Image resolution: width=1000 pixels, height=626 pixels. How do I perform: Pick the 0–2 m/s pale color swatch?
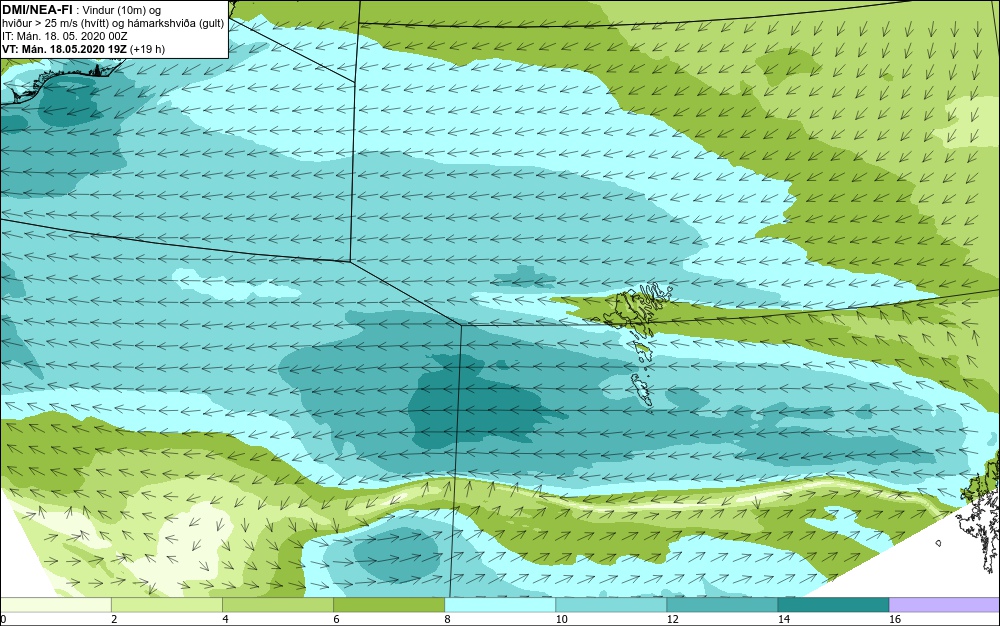click(56, 605)
